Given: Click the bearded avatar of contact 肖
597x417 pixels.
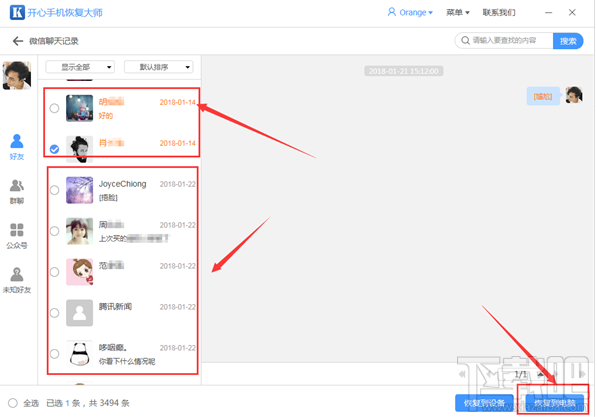Looking at the screenshot, I should [79, 148].
